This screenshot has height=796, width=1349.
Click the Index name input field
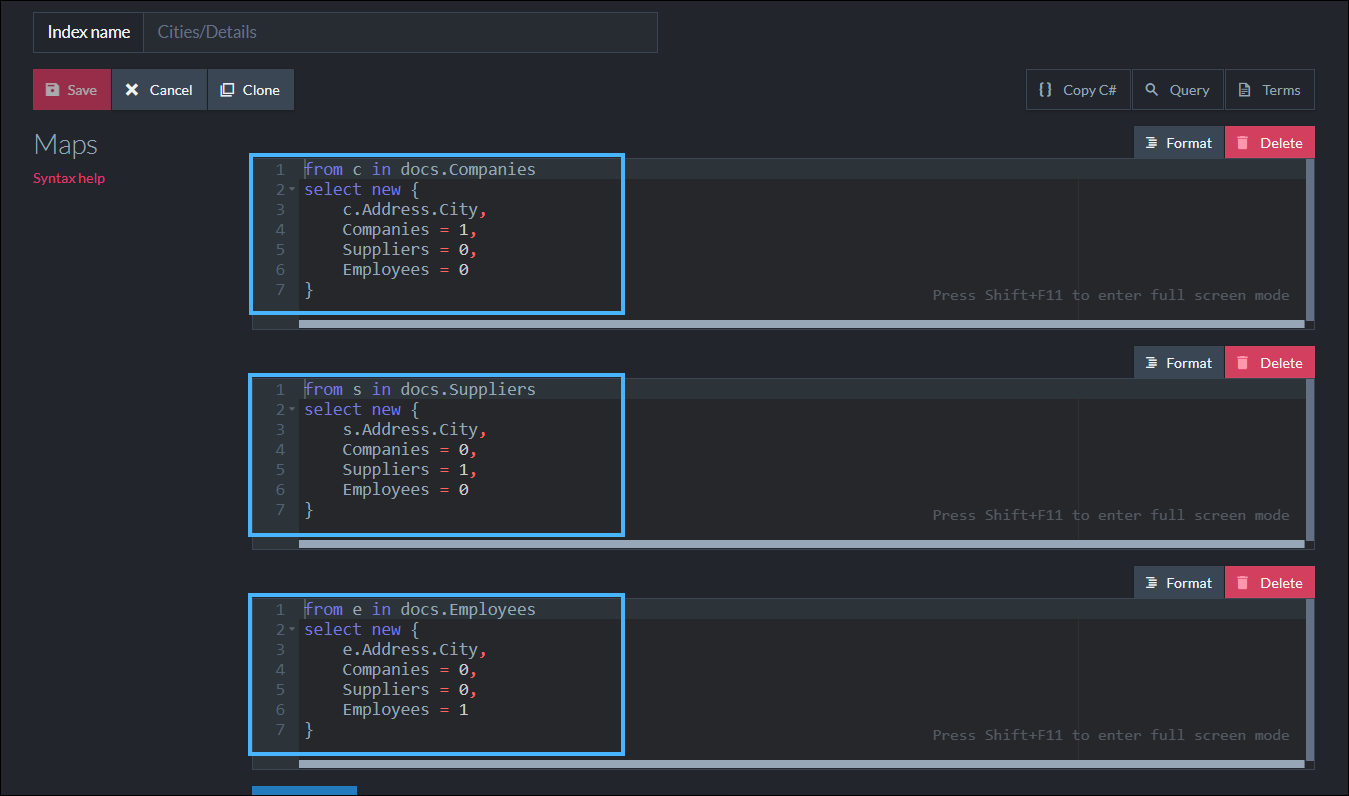point(400,32)
